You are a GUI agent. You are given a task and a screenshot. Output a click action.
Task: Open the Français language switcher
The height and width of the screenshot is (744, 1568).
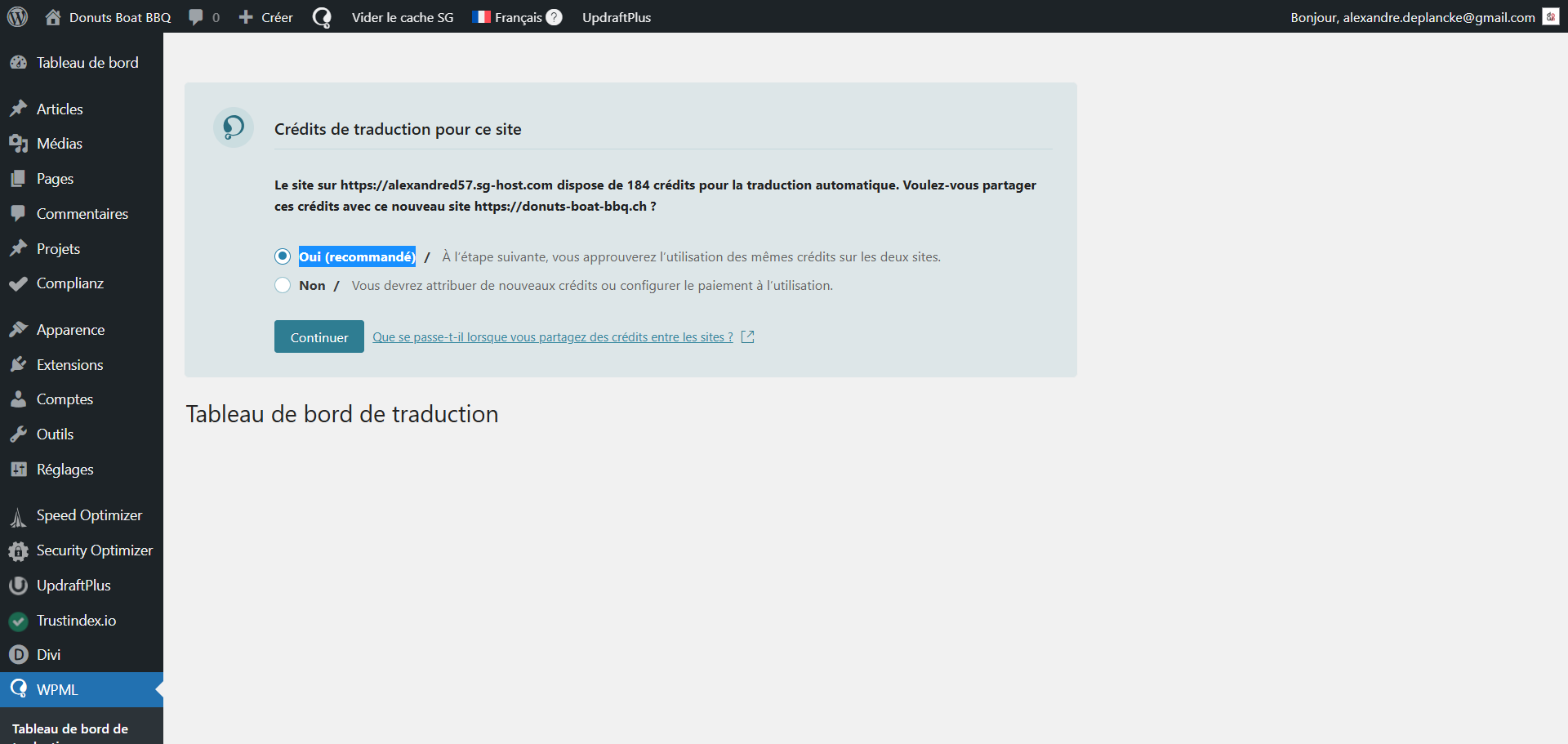point(517,17)
